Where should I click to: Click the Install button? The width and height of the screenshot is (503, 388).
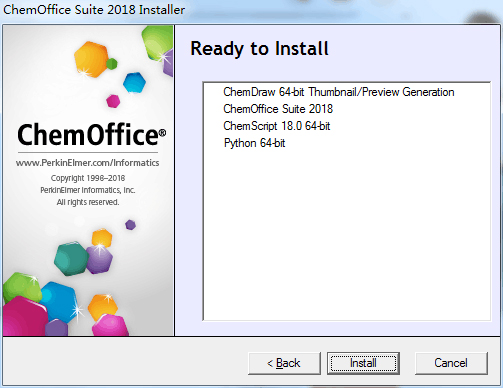coord(363,363)
